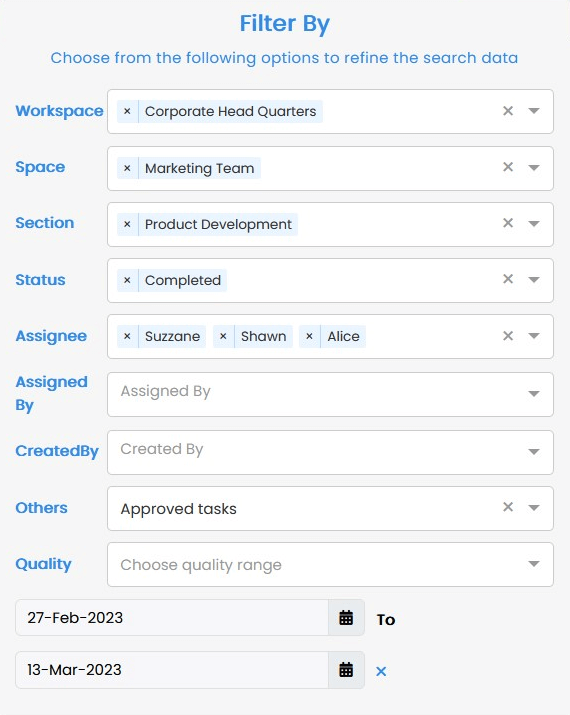Expand the Assigned By dropdown
570x715 pixels.
tap(534, 394)
